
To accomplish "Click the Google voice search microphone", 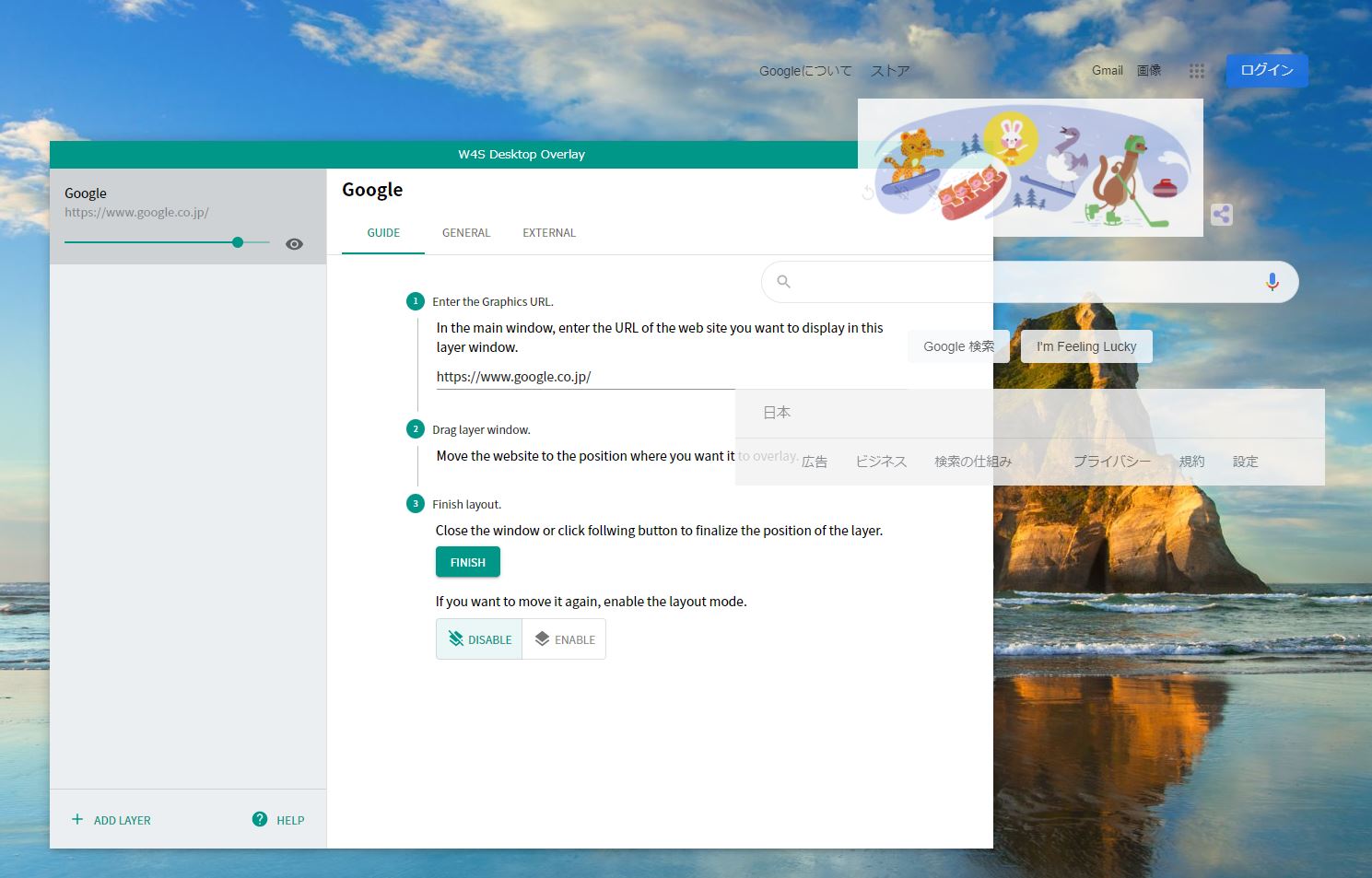I will pos(1272,282).
